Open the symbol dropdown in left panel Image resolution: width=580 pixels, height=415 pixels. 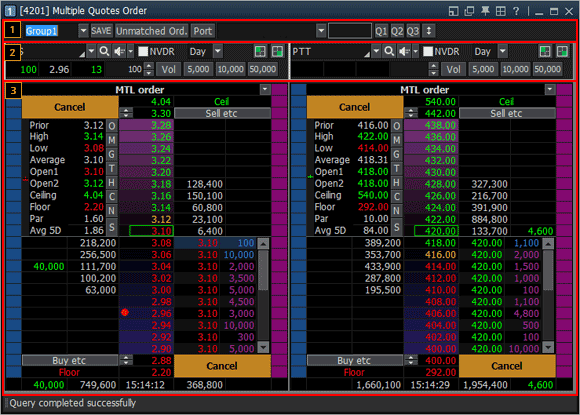(91, 51)
